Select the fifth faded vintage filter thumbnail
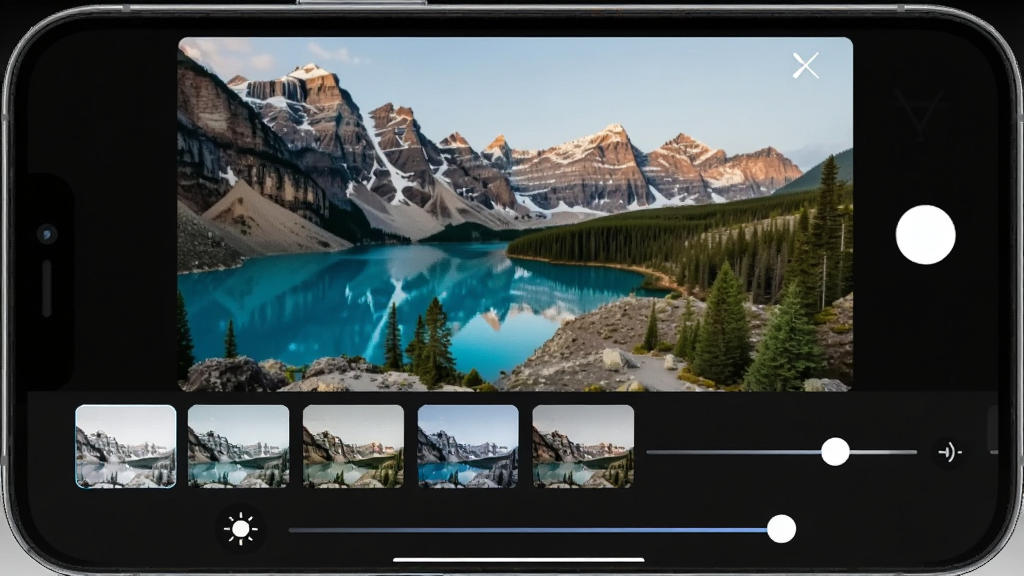Image resolution: width=1024 pixels, height=576 pixels. click(583, 446)
